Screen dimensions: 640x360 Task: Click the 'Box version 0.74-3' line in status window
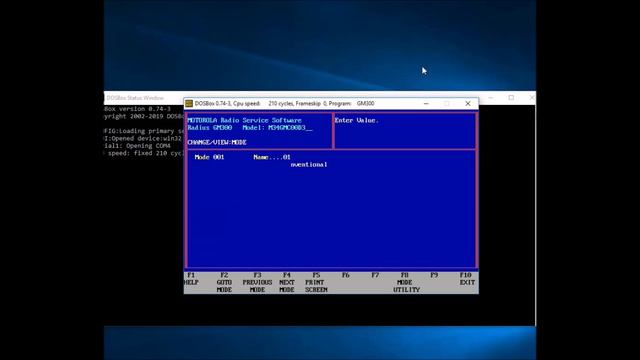pos(137,109)
